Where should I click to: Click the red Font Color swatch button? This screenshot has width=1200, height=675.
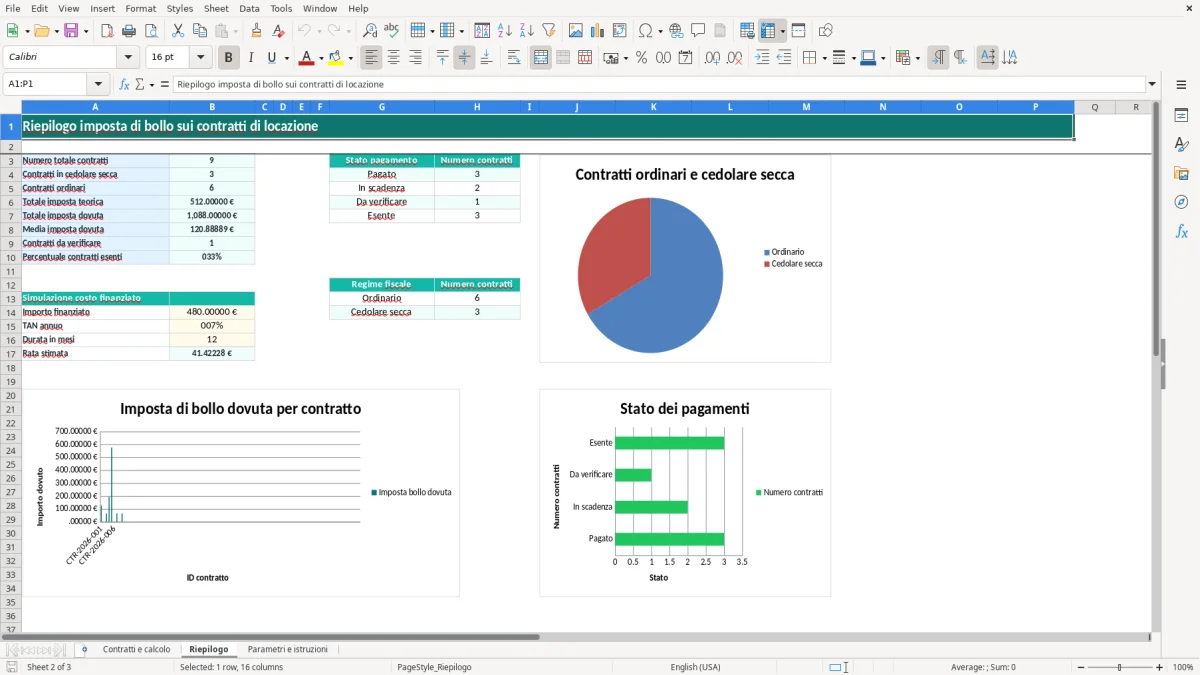click(x=307, y=57)
